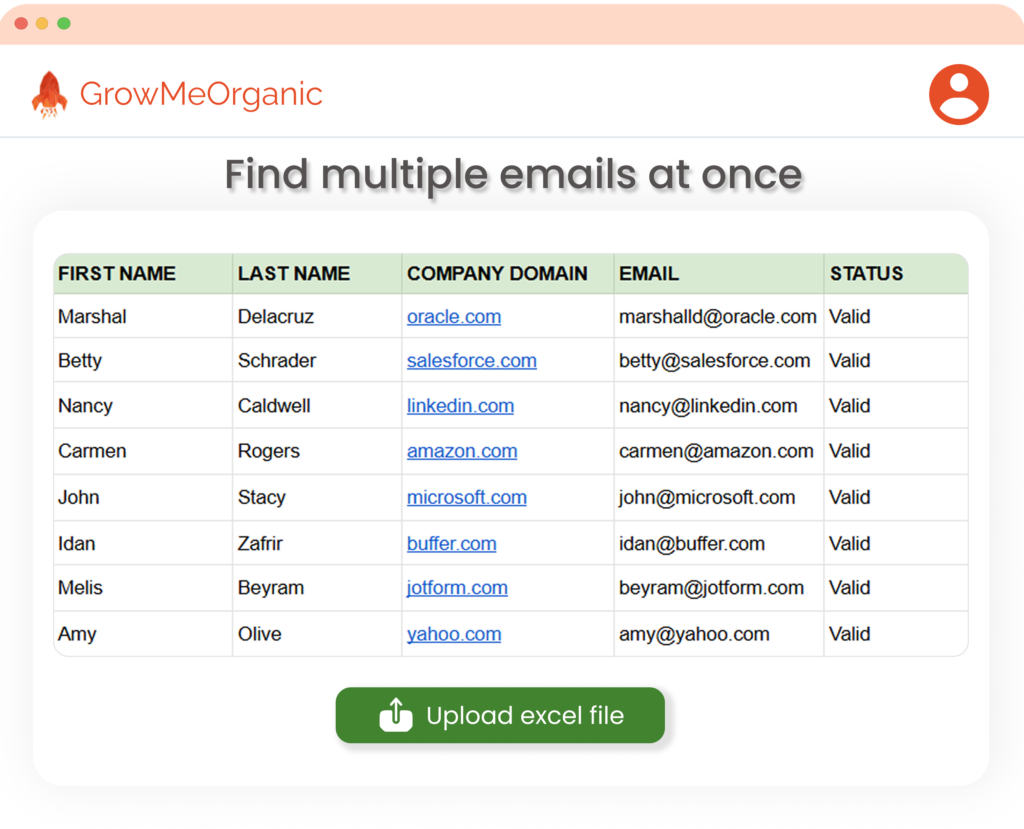The height and width of the screenshot is (829, 1024).
Task: Visit the yahoo.com link
Action: click(x=454, y=634)
